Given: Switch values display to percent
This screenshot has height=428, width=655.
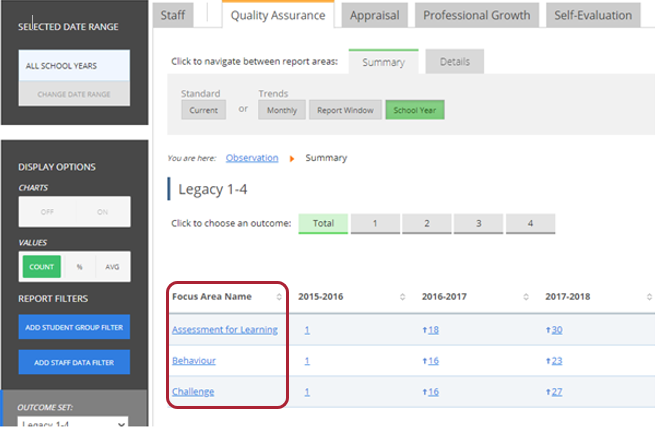Looking at the screenshot, I should coord(79,267).
